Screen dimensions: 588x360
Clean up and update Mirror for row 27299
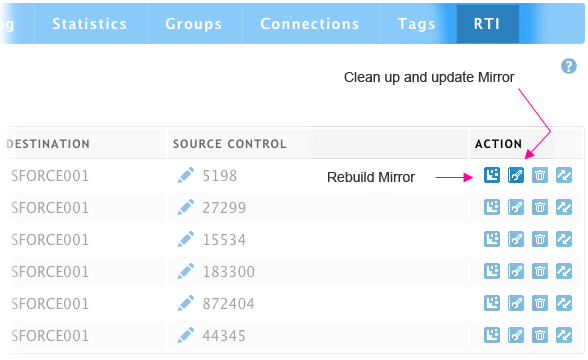point(516,207)
